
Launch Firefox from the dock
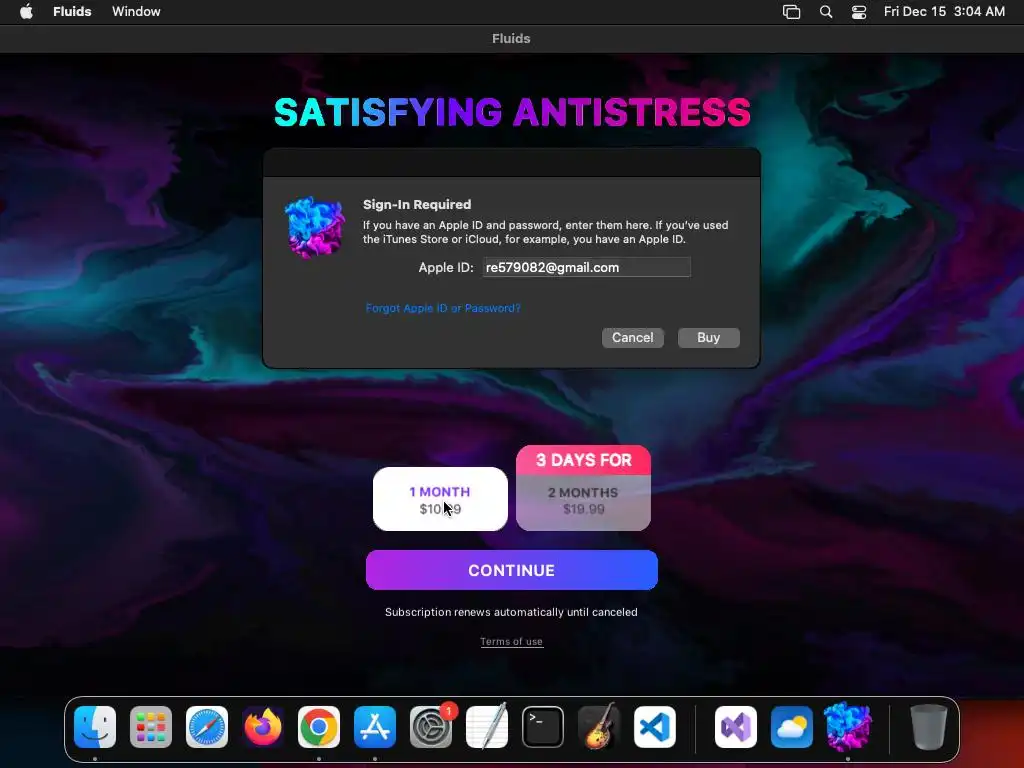[263, 727]
